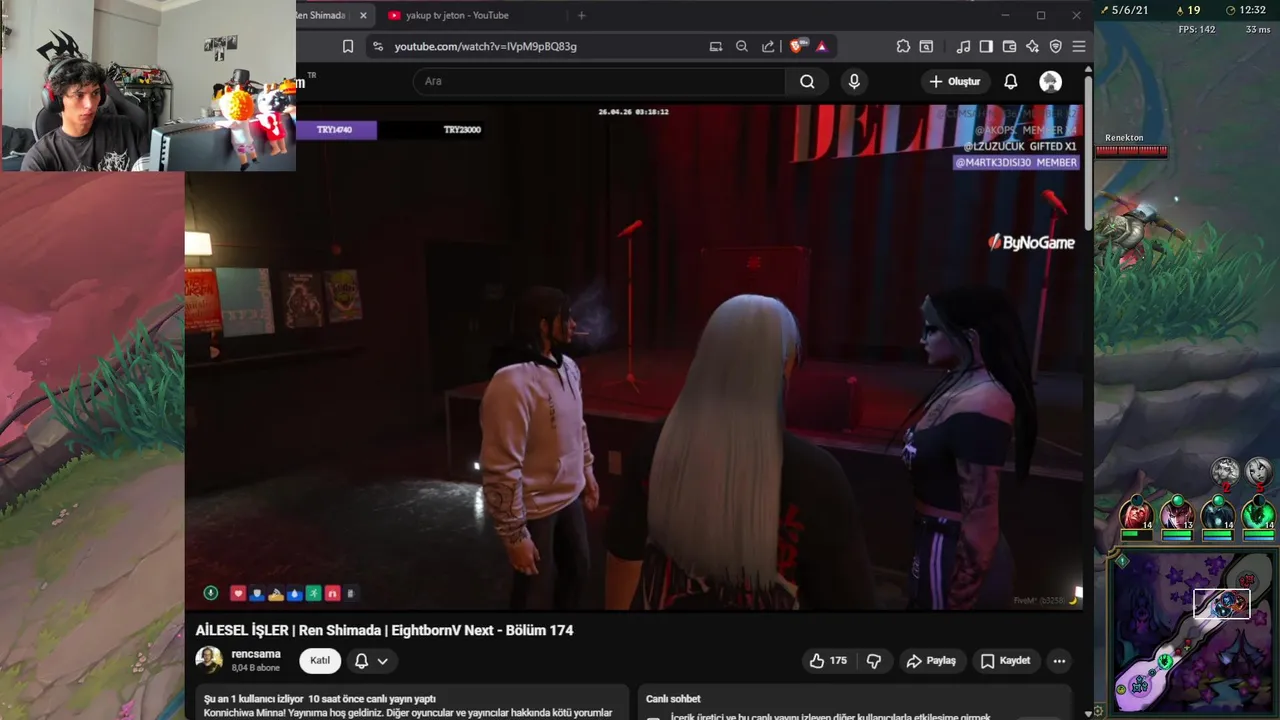Open the Brave Wallet icon

click(x=1009, y=46)
